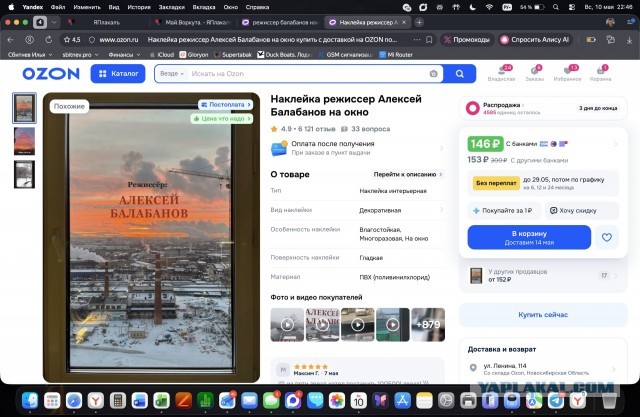The width and height of the screenshot is (640, 417).
Task: Open the Photos app in the Dock
Action: (x=337, y=401)
